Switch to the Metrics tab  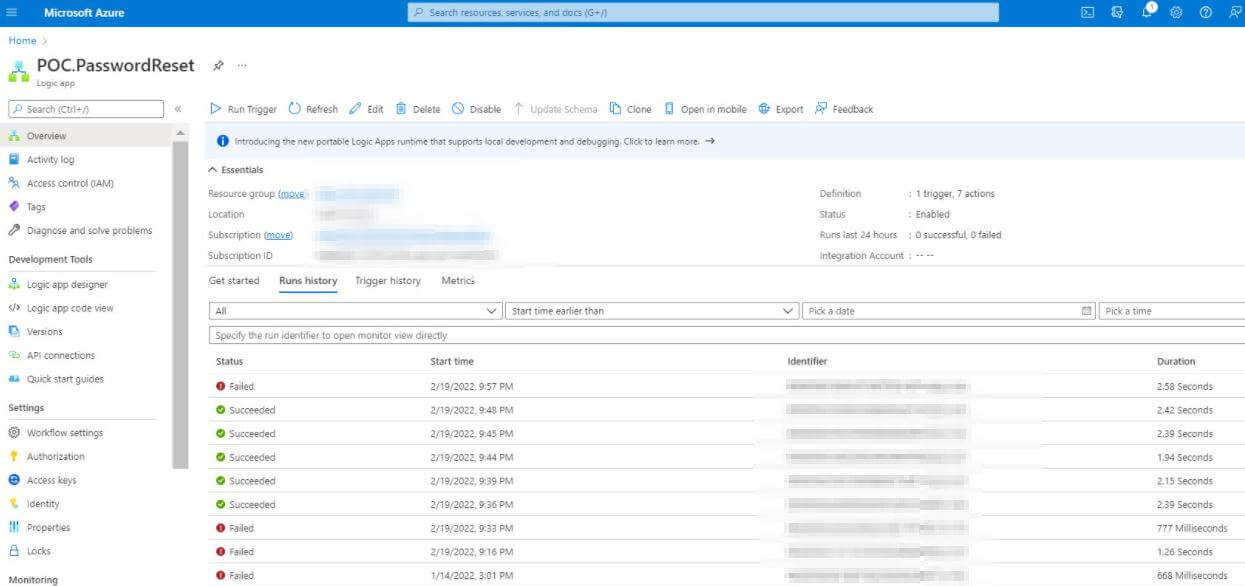click(458, 281)
